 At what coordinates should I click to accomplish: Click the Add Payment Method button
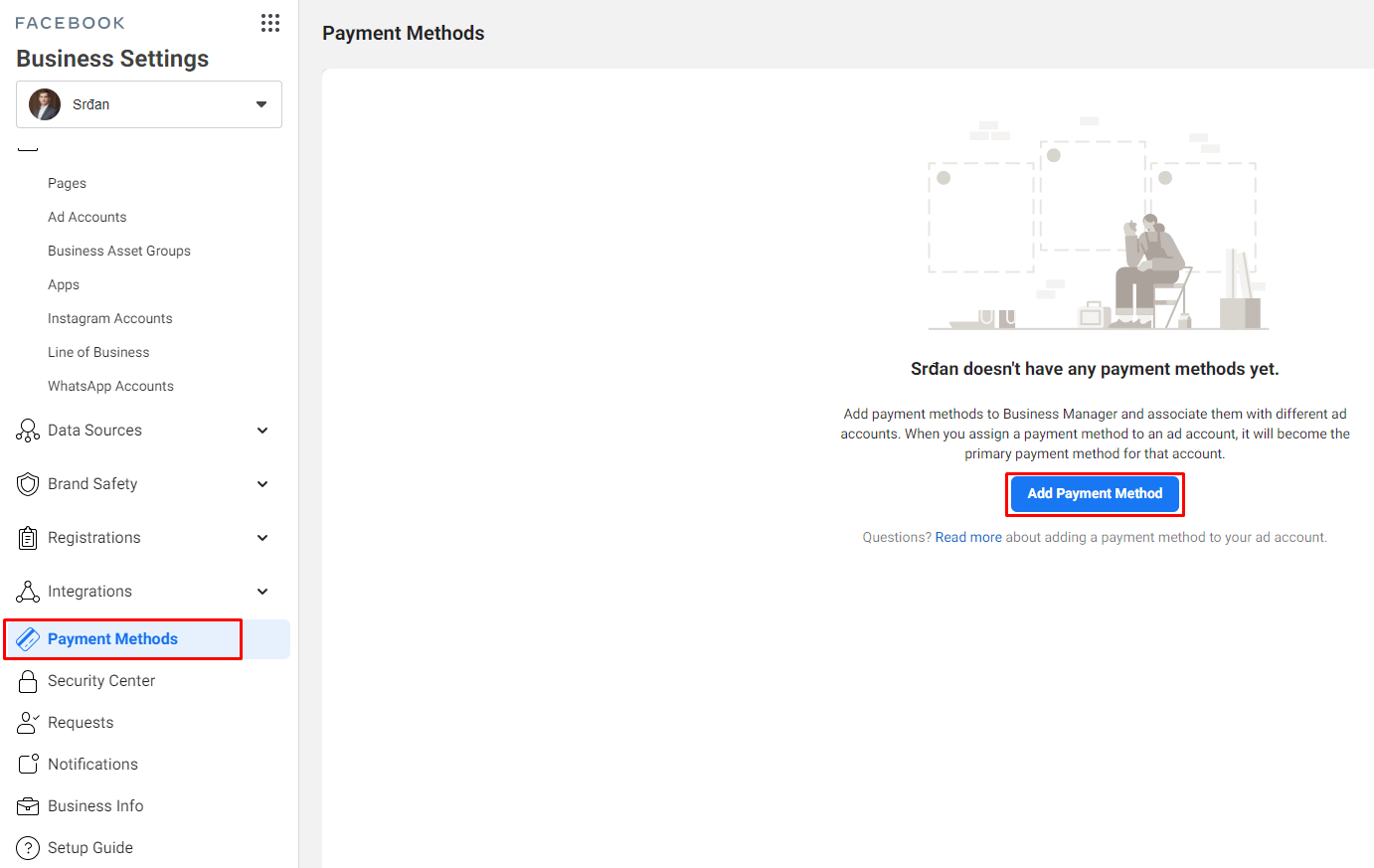tap(1095, 494)
